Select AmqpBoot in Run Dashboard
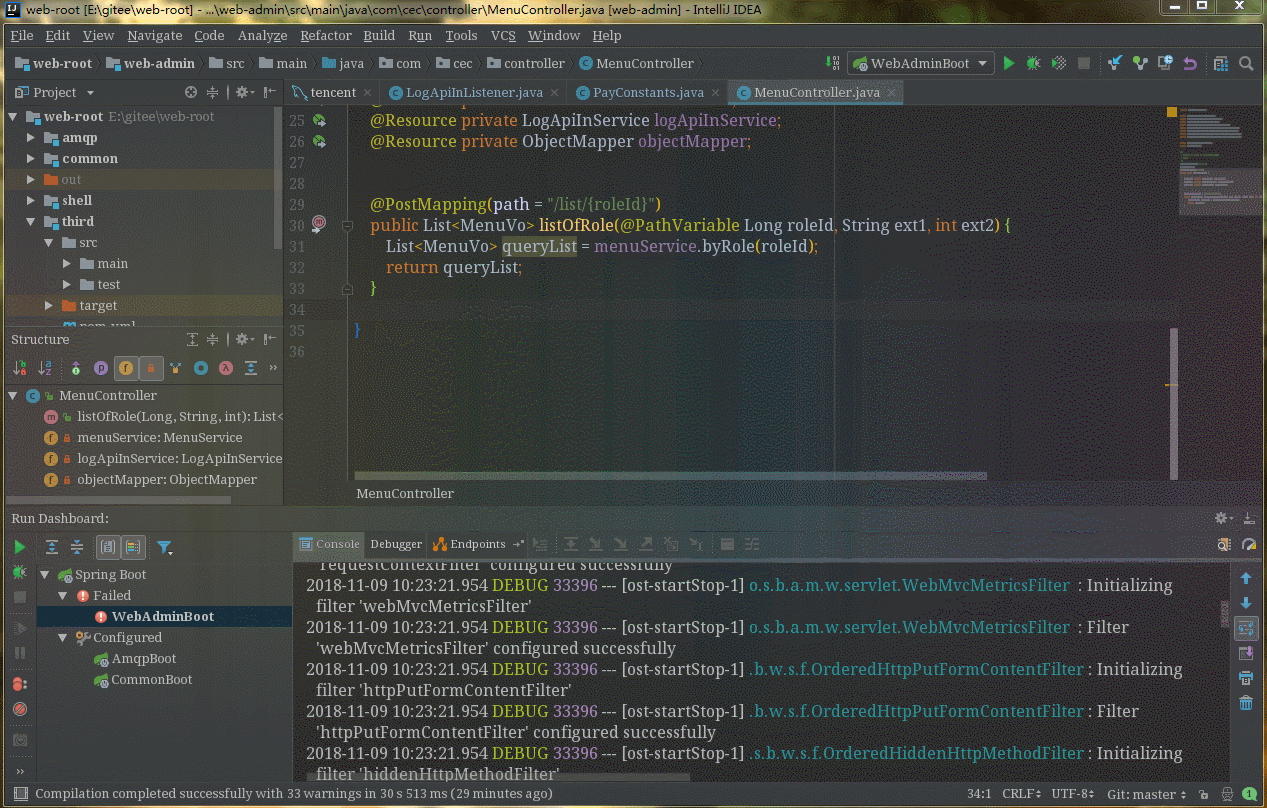Screen dimensions: 1267x808 tap(143, 659)
